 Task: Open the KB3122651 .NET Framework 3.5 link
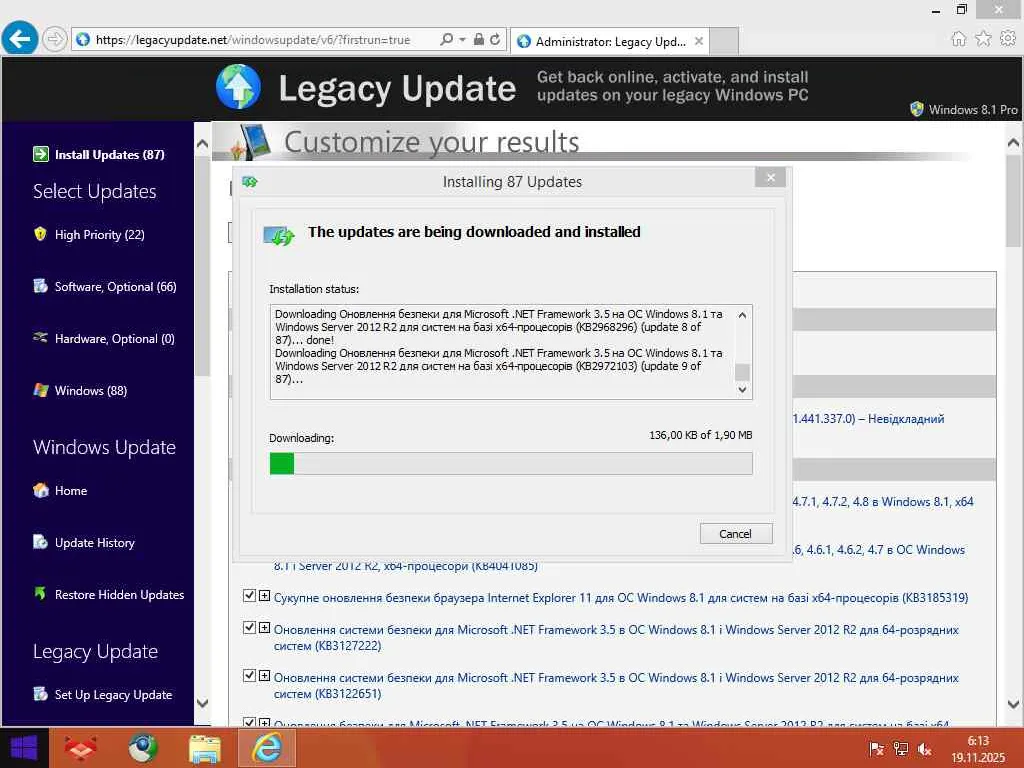[x=616, y=686]
